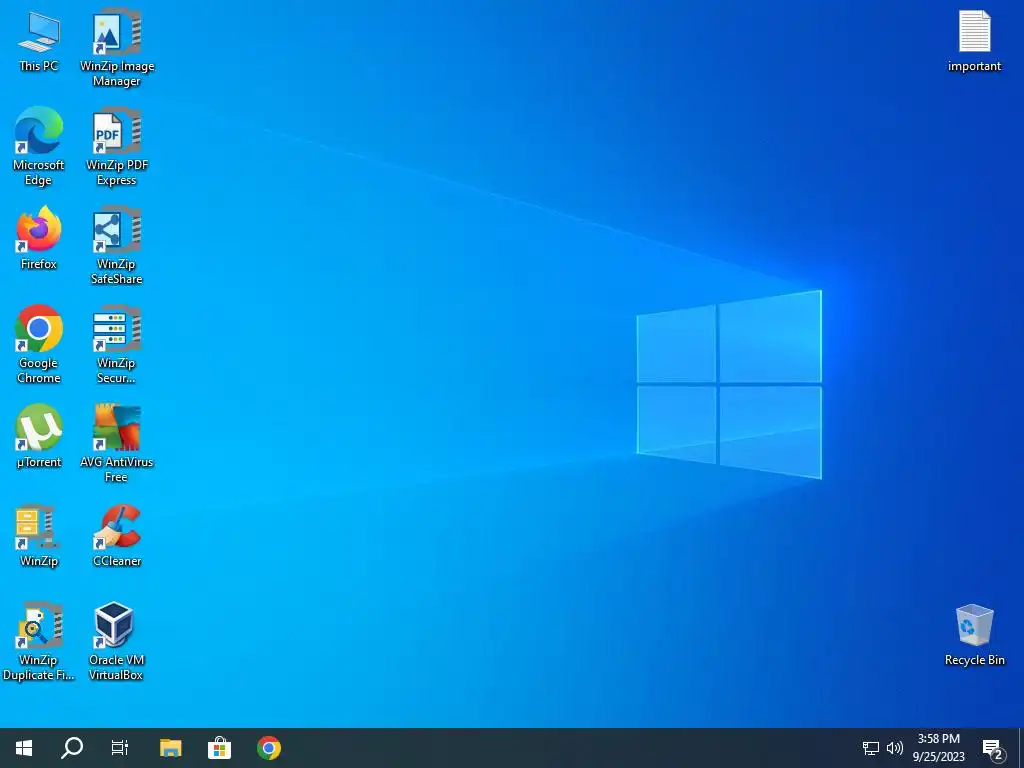
Task: Open File Explorer from the taskbar
Action: (x=170, y=748)
